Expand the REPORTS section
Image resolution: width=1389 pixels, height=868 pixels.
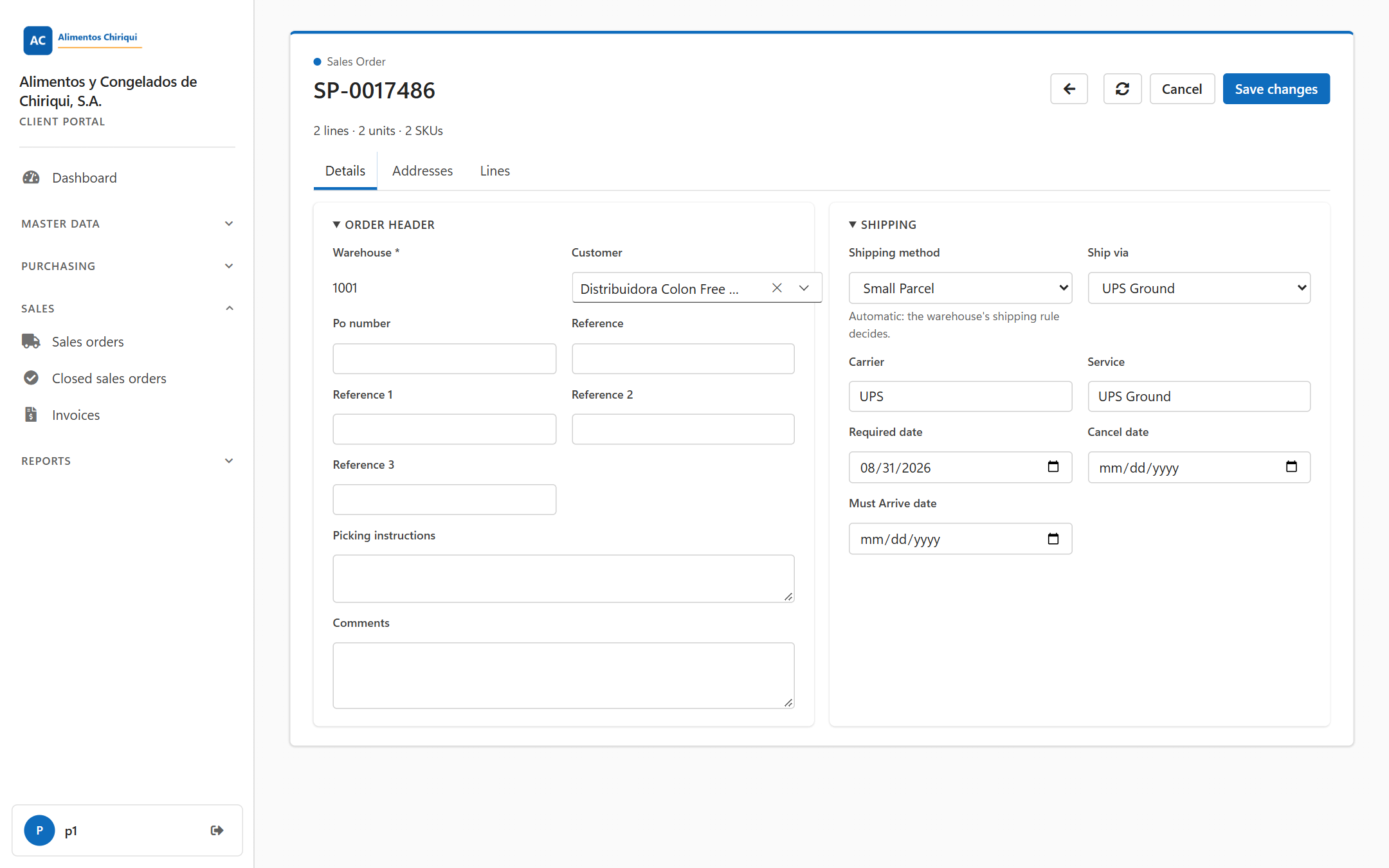coord(127,461)
